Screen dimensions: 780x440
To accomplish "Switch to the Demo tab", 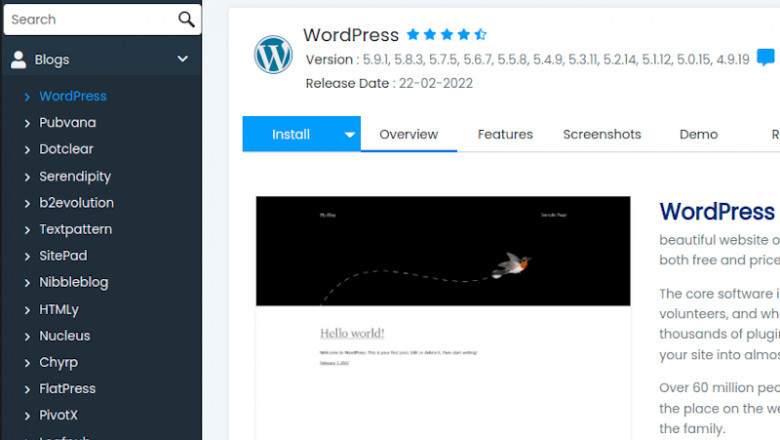I will [698, 134].
